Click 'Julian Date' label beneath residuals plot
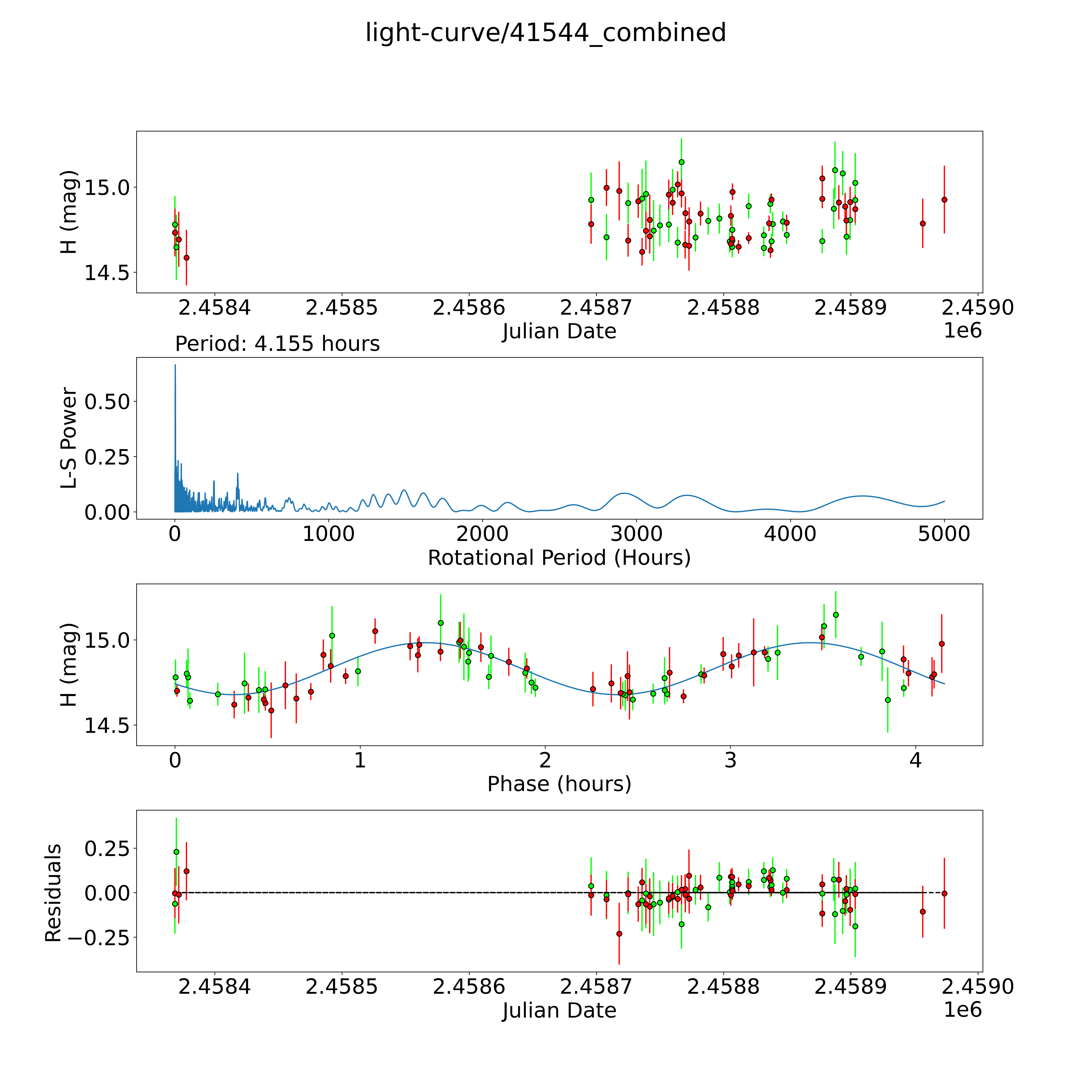This screenshot has height=1092, width=1092. pos(559,1011)
